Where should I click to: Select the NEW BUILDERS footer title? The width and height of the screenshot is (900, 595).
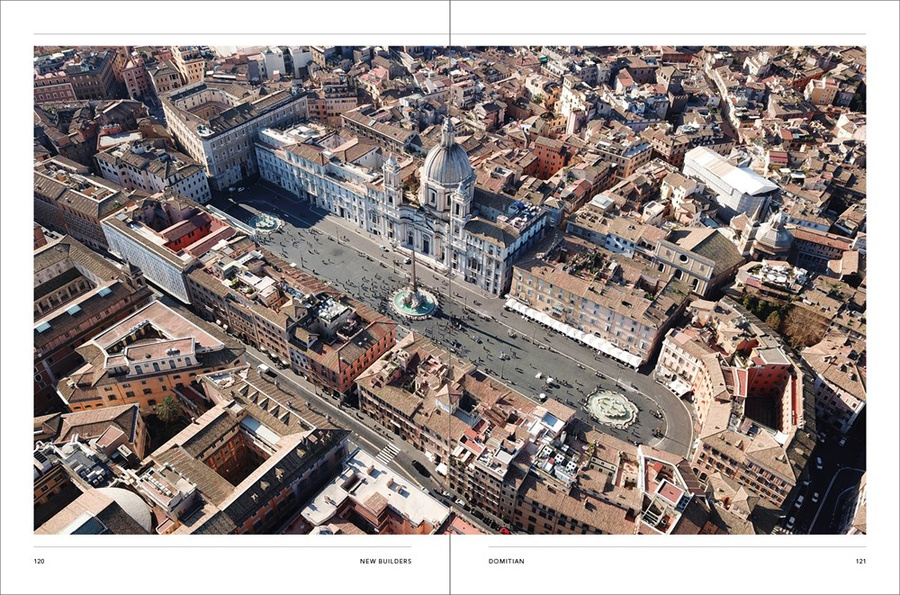tap(385, 561)
